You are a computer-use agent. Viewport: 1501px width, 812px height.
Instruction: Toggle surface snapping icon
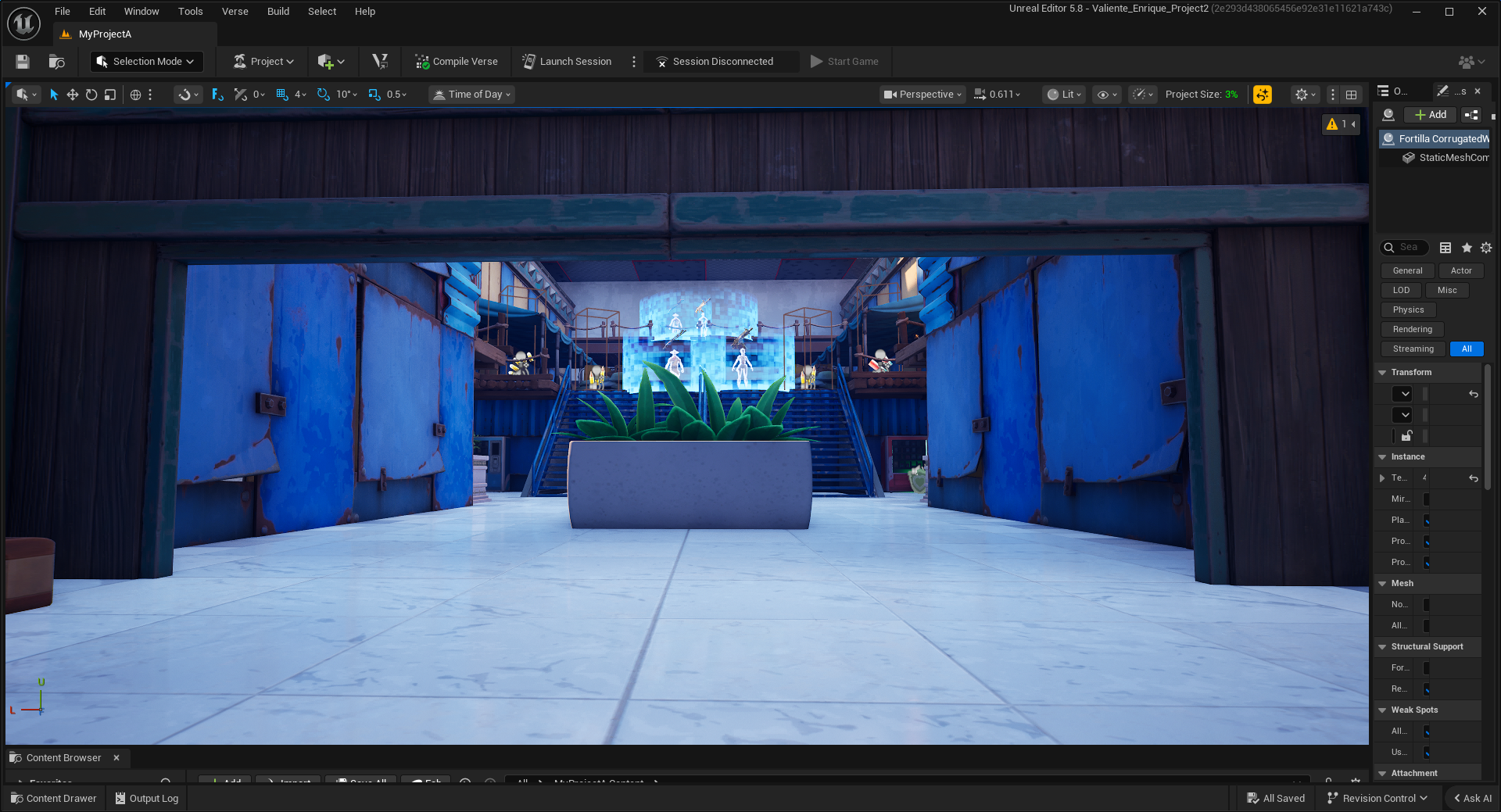tap(218, 95)
